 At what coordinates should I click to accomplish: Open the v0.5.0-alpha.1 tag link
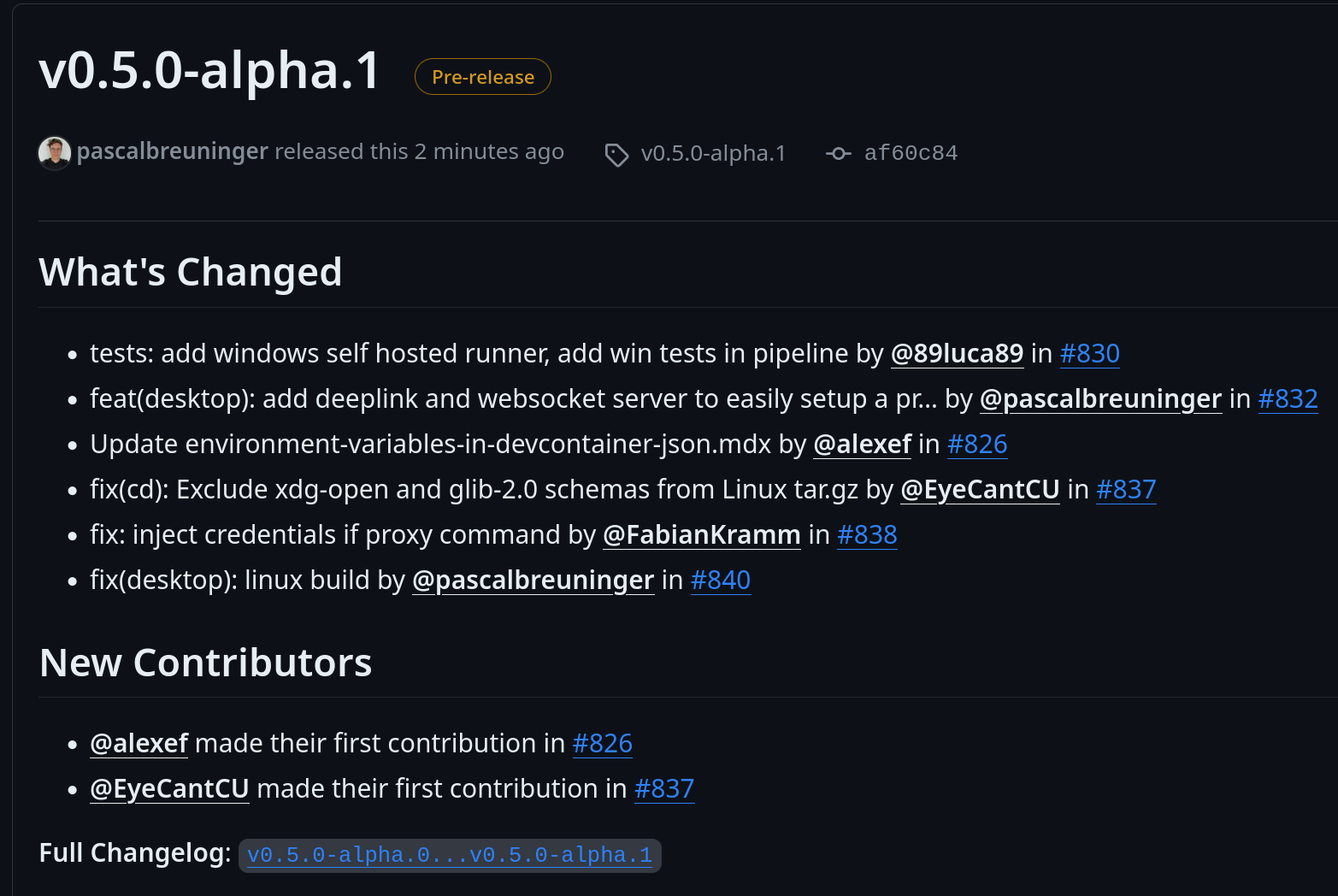click(x=713, y=153)
